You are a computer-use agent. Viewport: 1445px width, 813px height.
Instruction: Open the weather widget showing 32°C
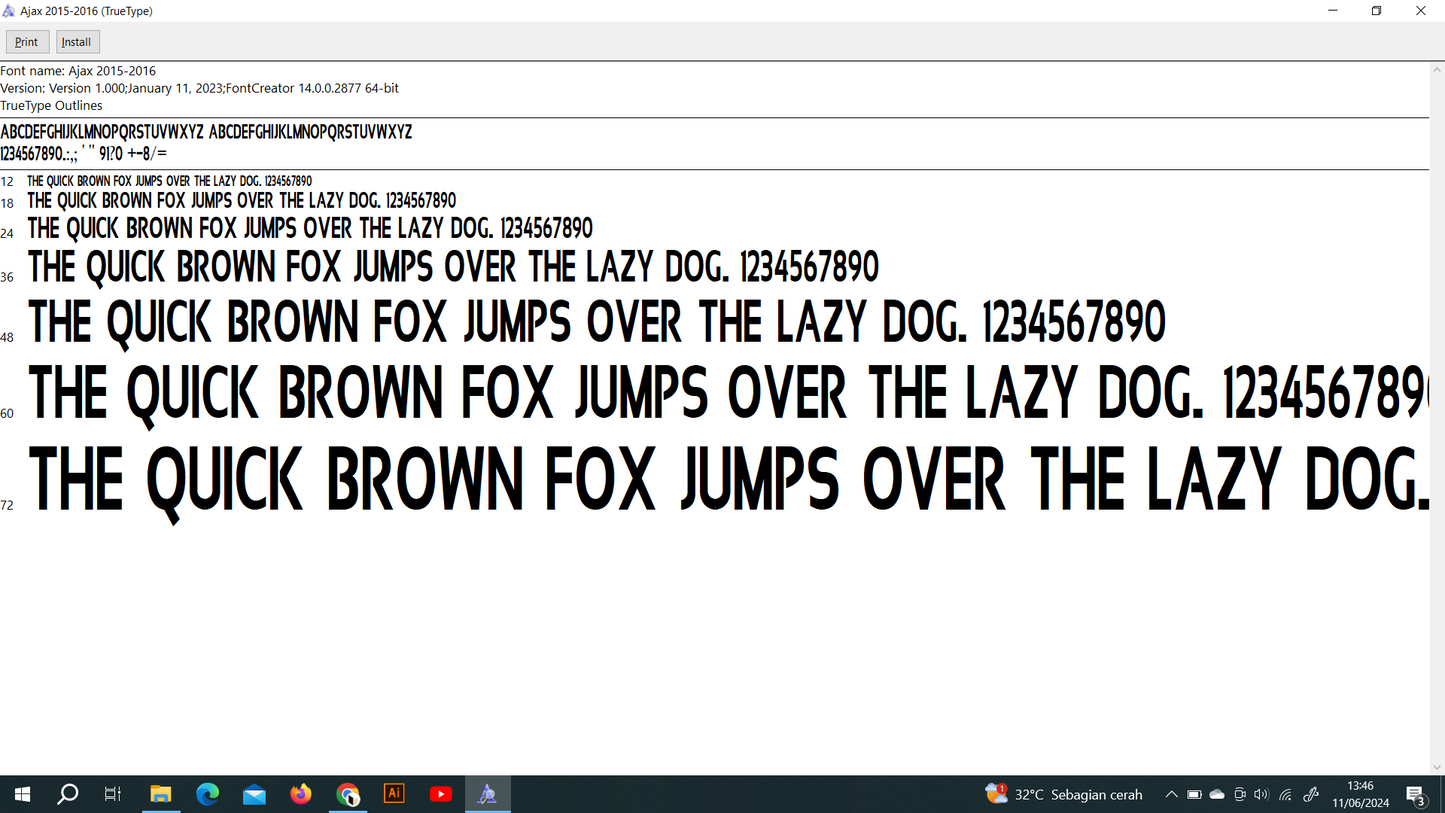pyautogui.click(x=1064, y=794)
